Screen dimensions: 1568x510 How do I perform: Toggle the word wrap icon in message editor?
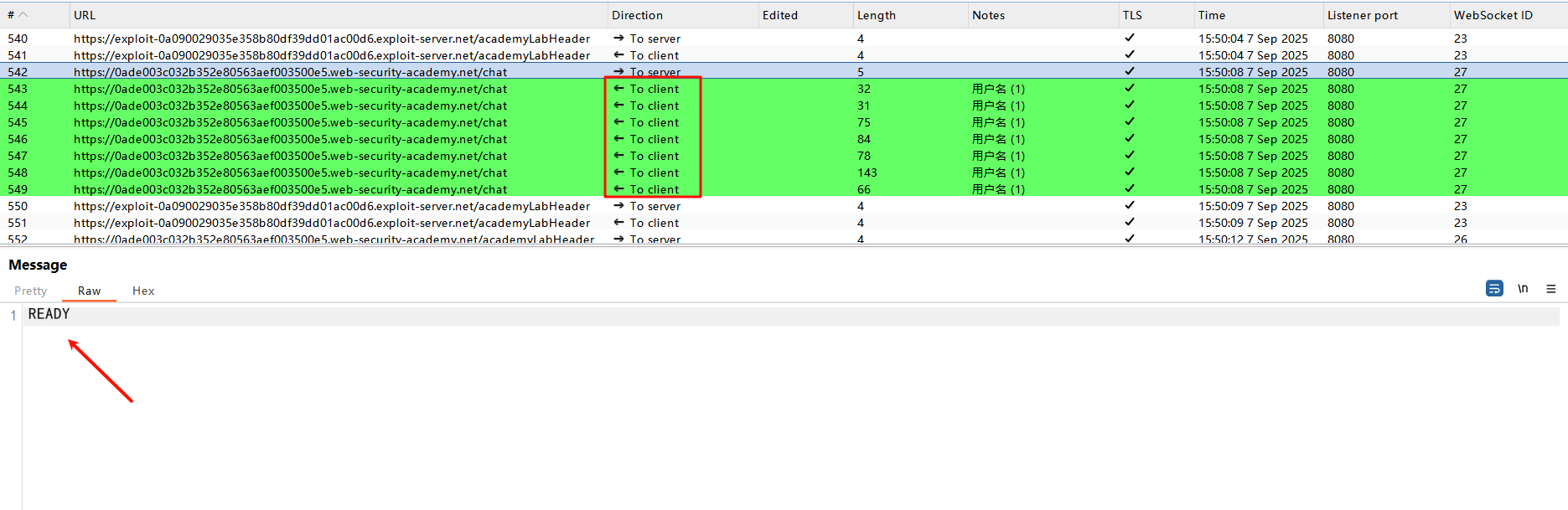(1494, 288)
